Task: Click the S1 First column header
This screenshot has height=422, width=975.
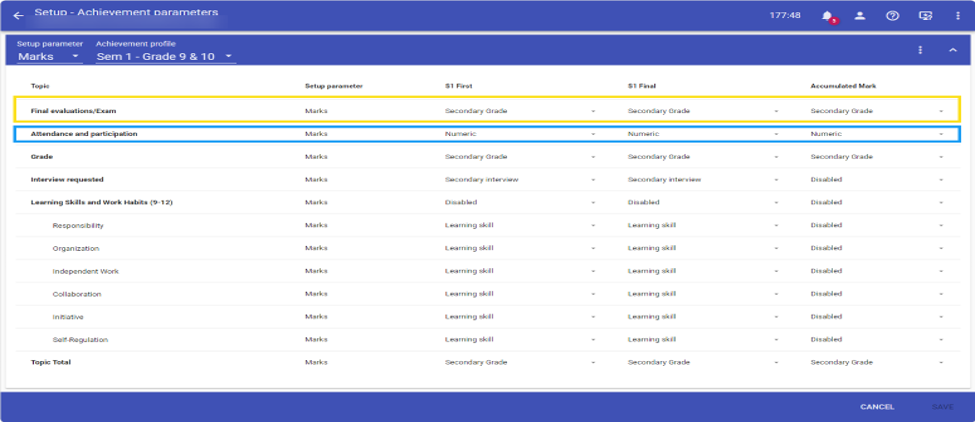Action: [458, 86]
